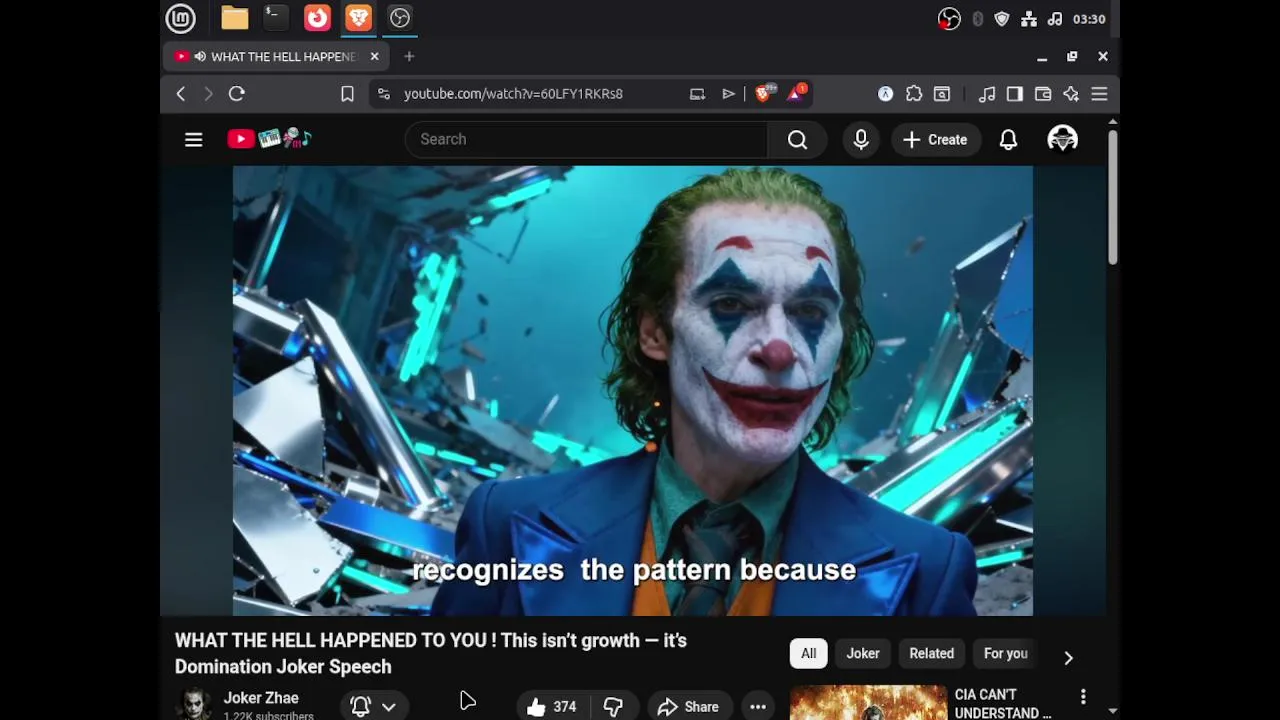The height and width of the screenshot is (720, 1280).
Task: Click the clock showing 03:30
Action: point(1089,19)
